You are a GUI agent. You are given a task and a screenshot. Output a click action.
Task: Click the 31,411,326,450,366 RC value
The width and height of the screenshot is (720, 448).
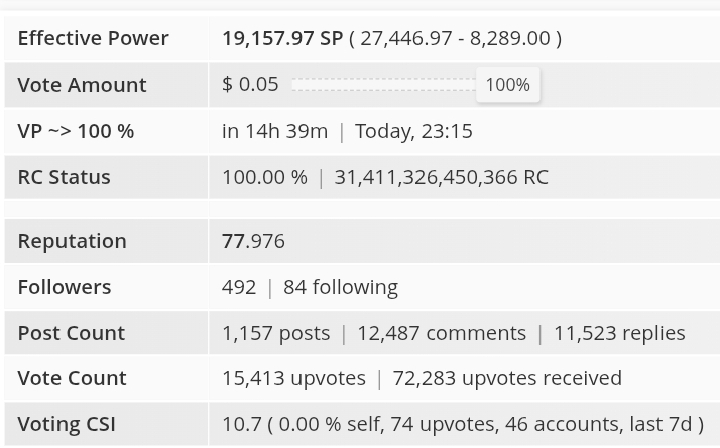click(441, 177)
